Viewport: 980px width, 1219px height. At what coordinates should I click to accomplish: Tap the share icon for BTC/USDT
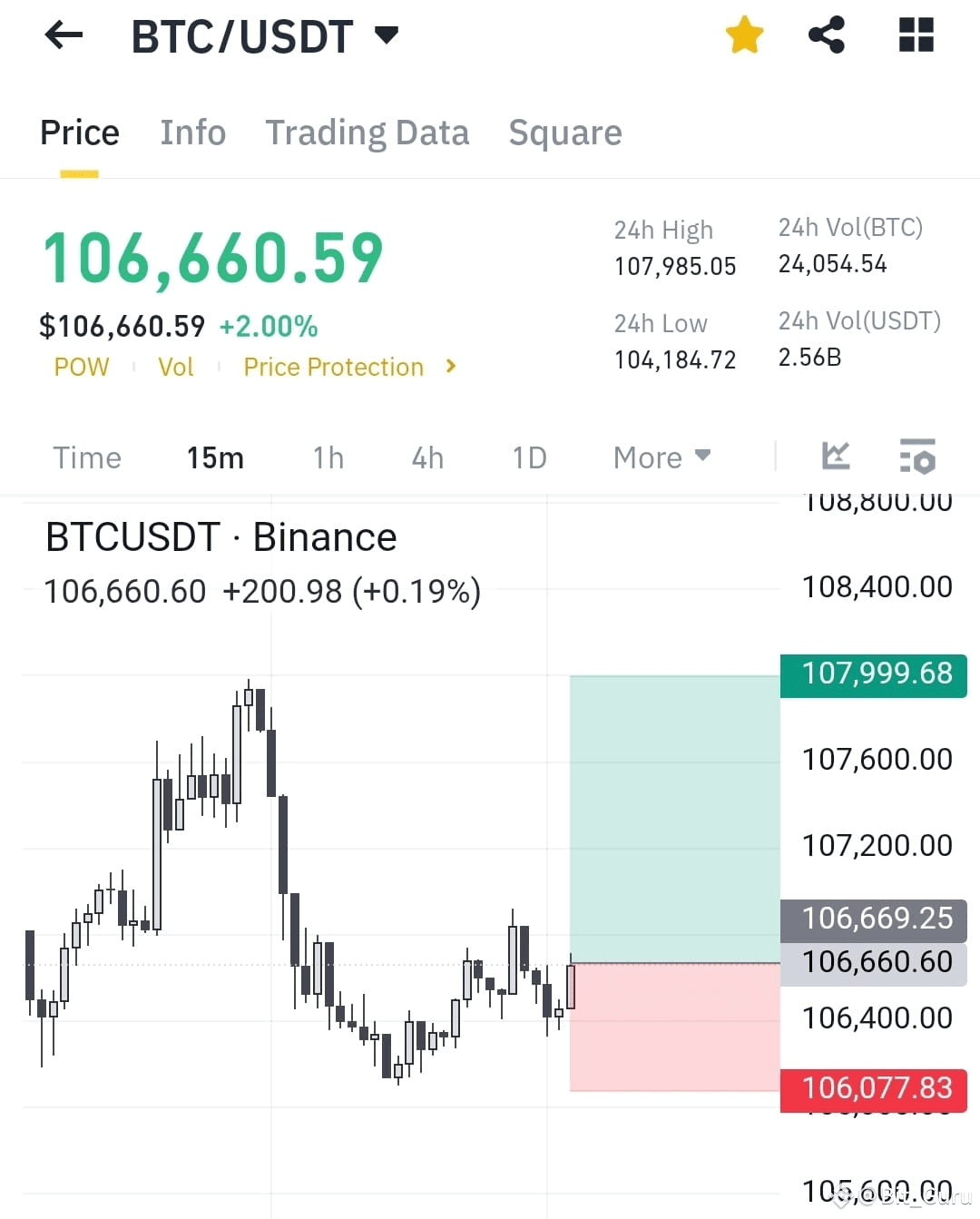[826, 34]
